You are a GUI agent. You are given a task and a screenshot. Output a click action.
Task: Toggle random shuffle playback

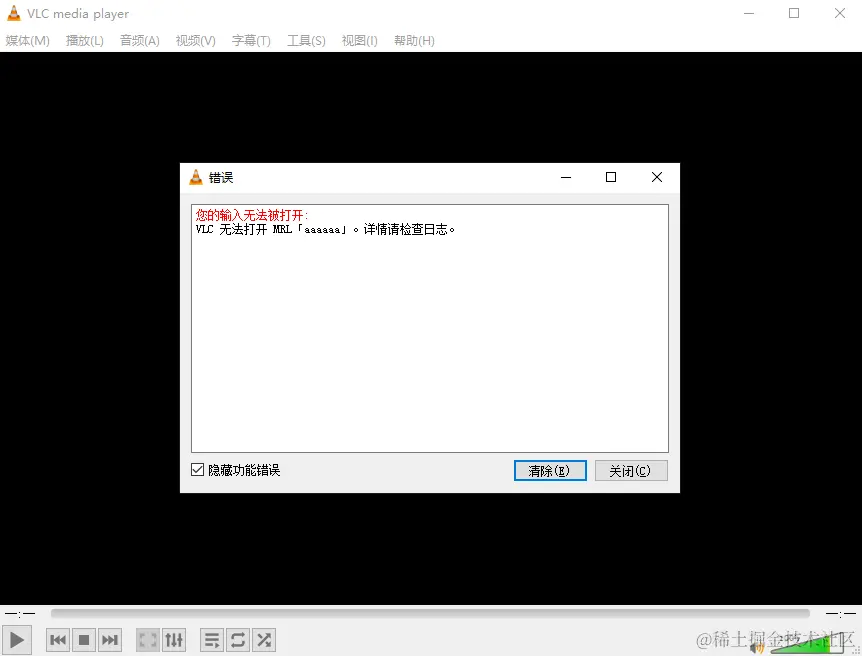[x=264, y=640]
